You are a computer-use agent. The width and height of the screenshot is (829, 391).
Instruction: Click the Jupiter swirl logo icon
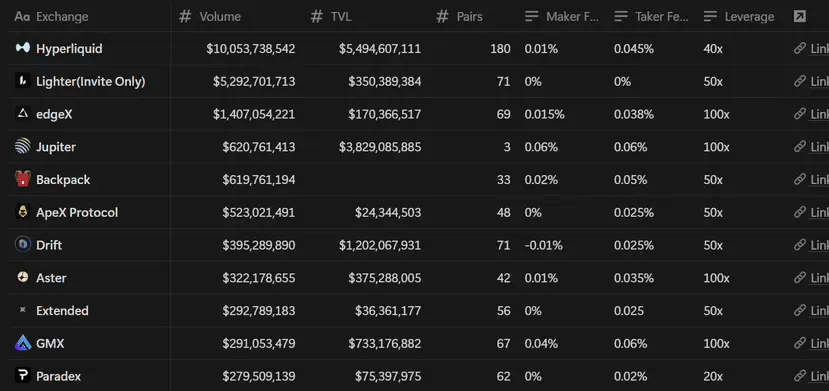[23, 146]
